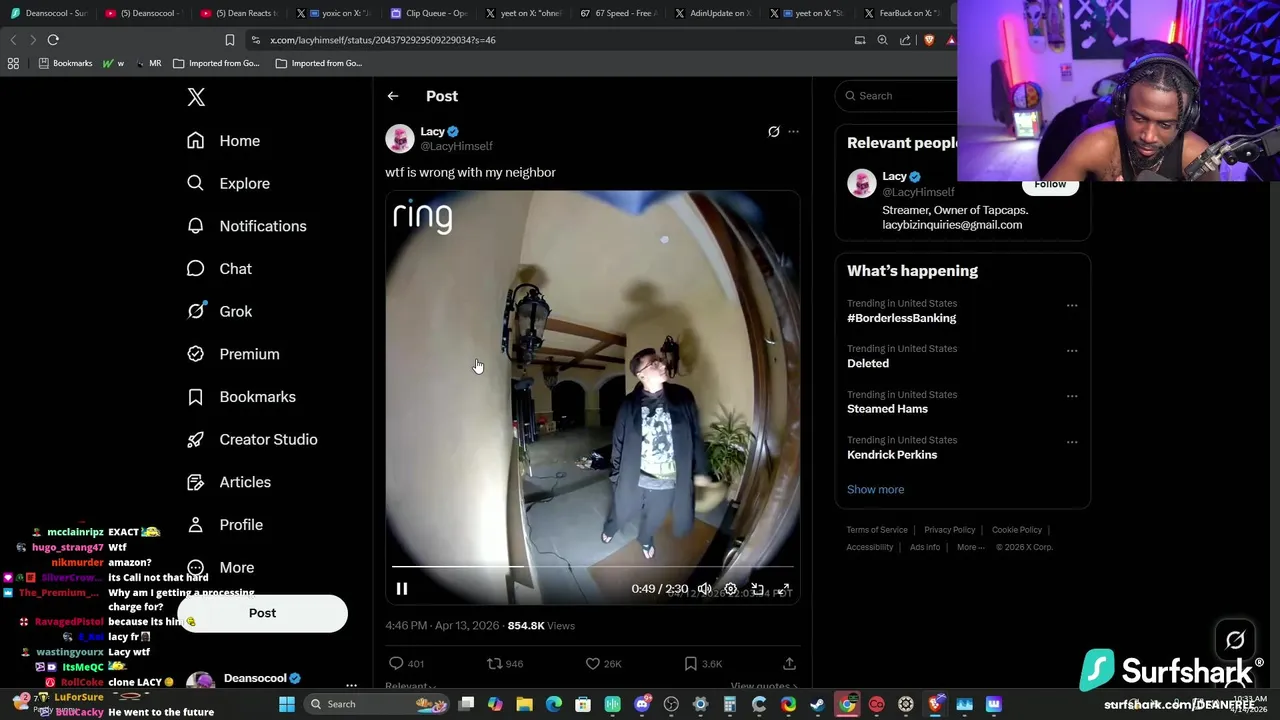Open options for Kendrick Perkins trend
Screen dimensions: 1280x720
(x=1072, y=442)
